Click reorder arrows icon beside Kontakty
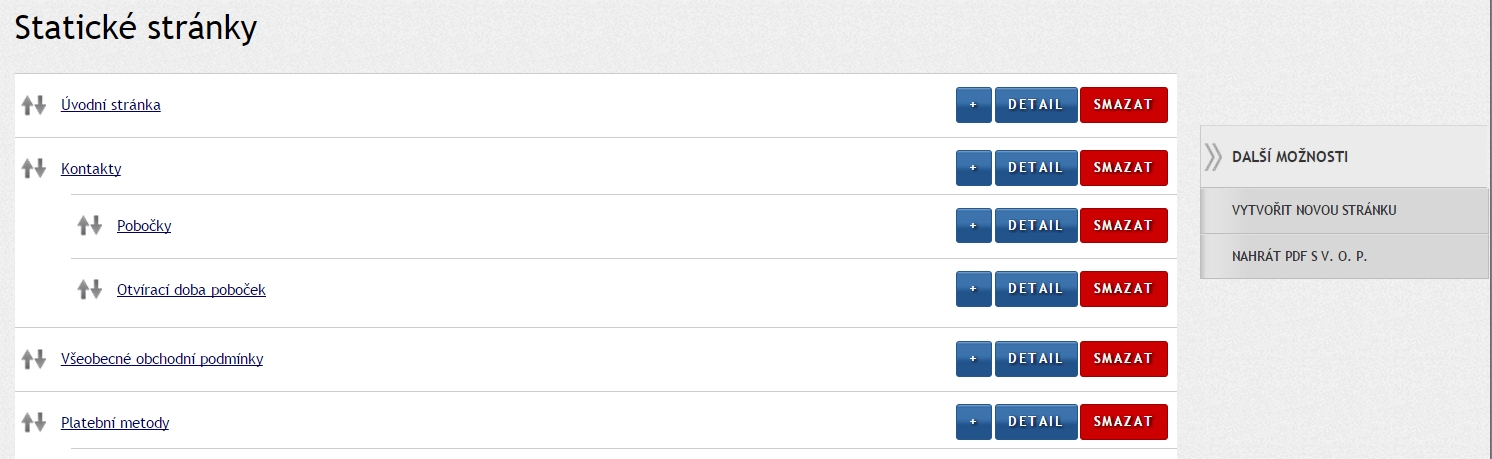The image size is (1492, 459). tap(34, 169)
